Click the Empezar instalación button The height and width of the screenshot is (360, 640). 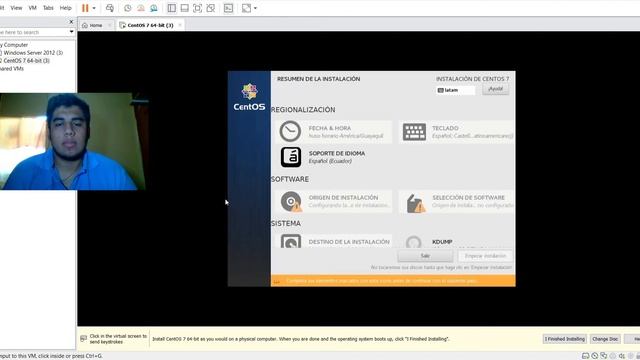pos(485,256)
